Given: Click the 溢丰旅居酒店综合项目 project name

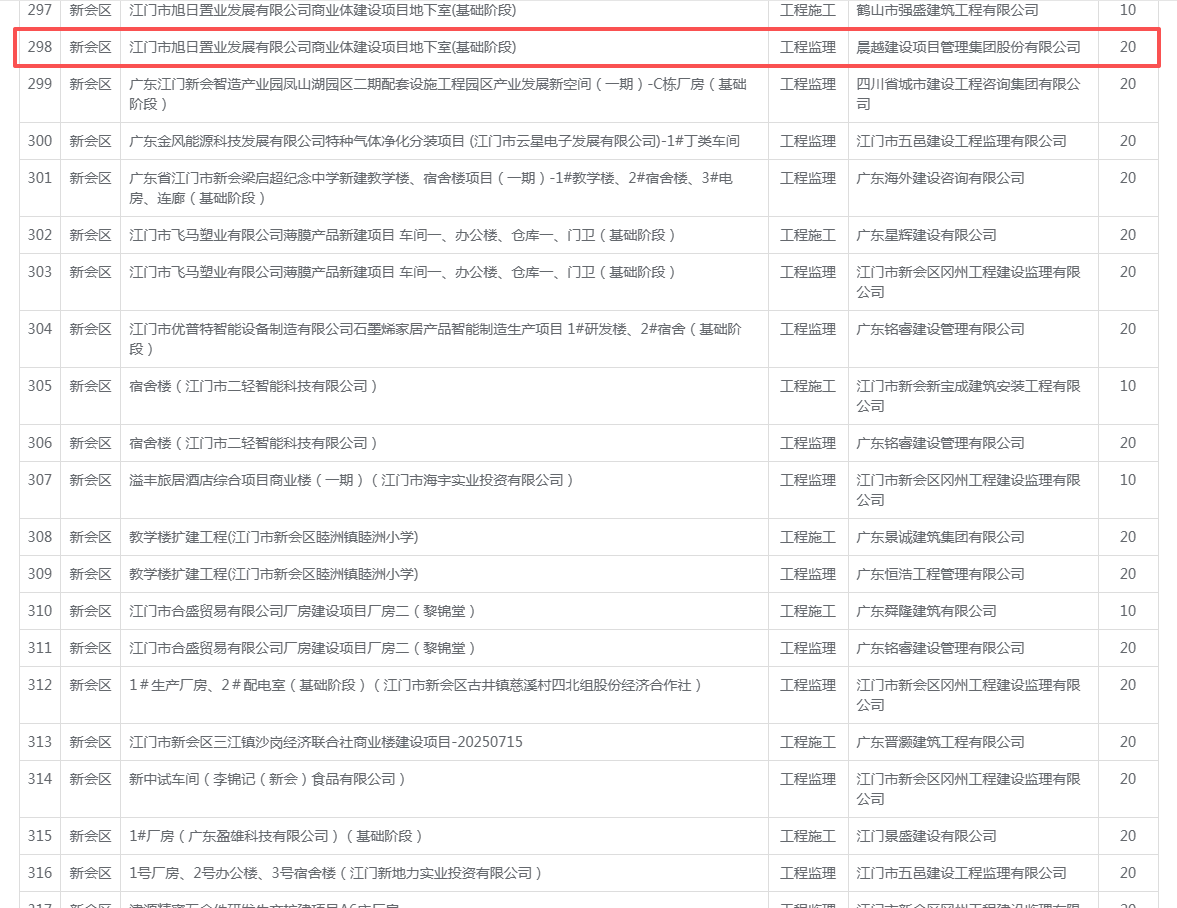Looking at the screenshot, I should pyautogui.click(x=351, y=480).
